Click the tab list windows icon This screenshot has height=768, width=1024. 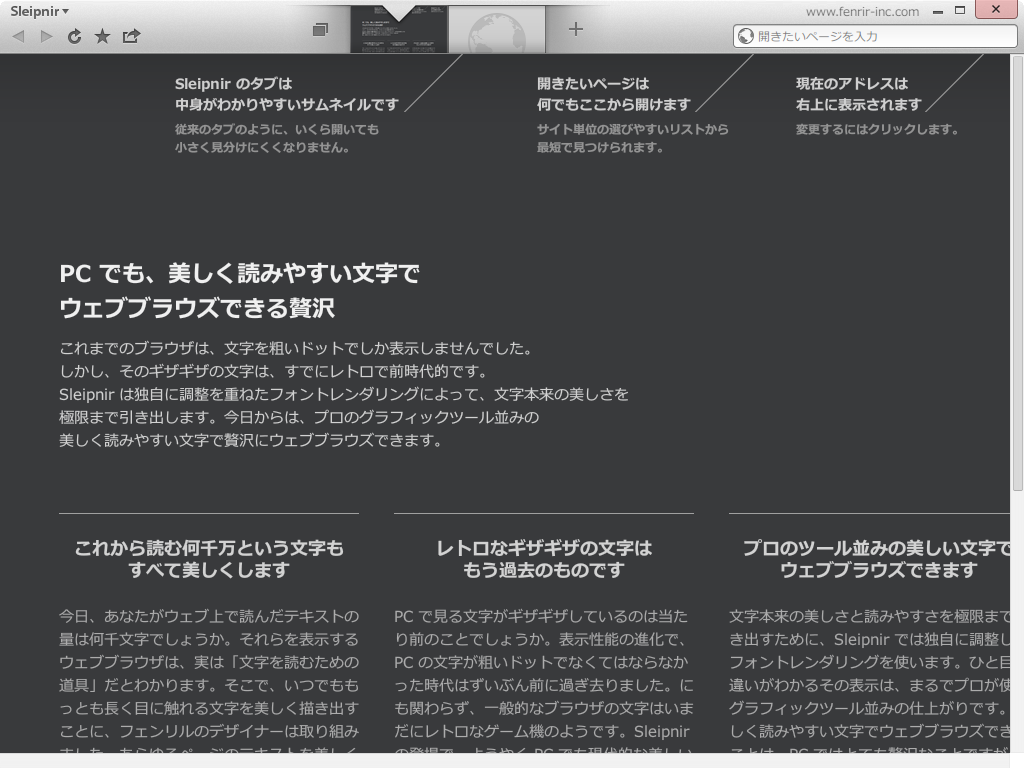point(320,29)
